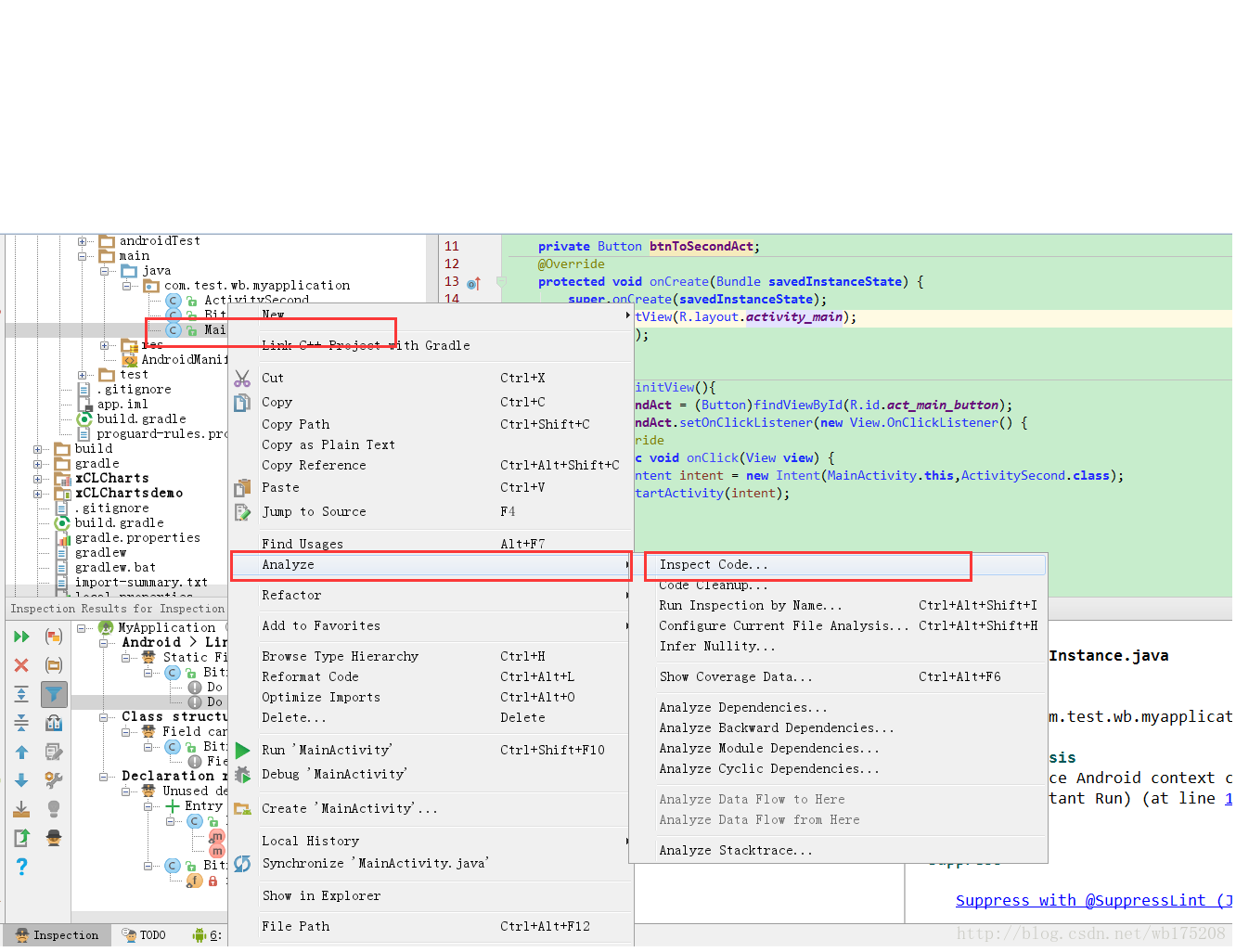This screenshot has height=952, width=1236.
Task: Open inspection help with blue question mark
Action: click(22, 867)
